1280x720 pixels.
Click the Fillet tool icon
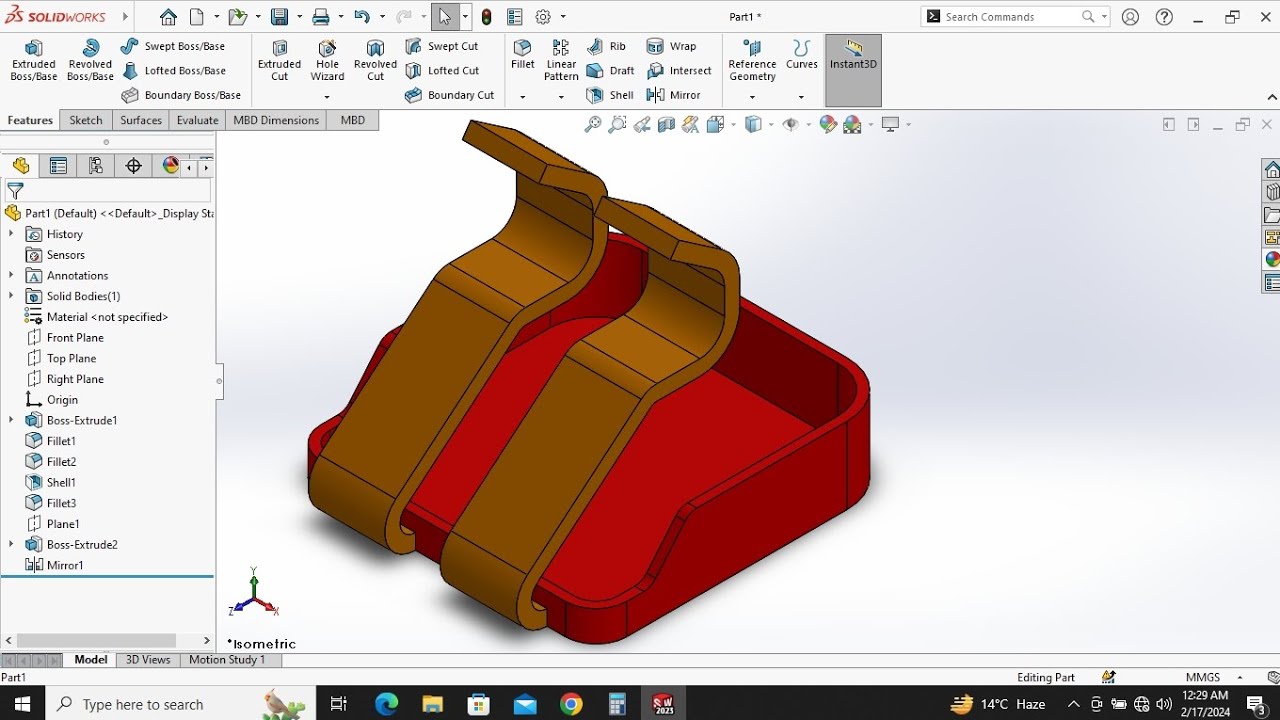tap(522, 55)
